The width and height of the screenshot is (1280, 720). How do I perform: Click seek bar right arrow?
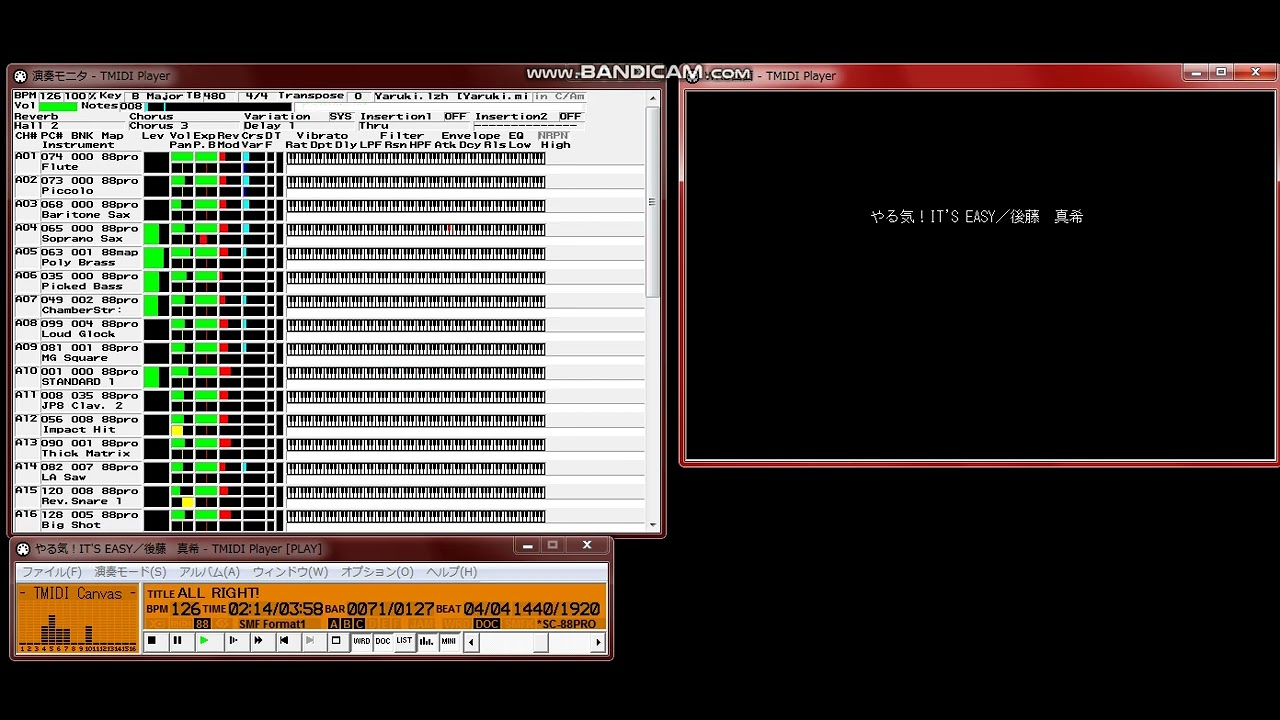coord(598,642)
